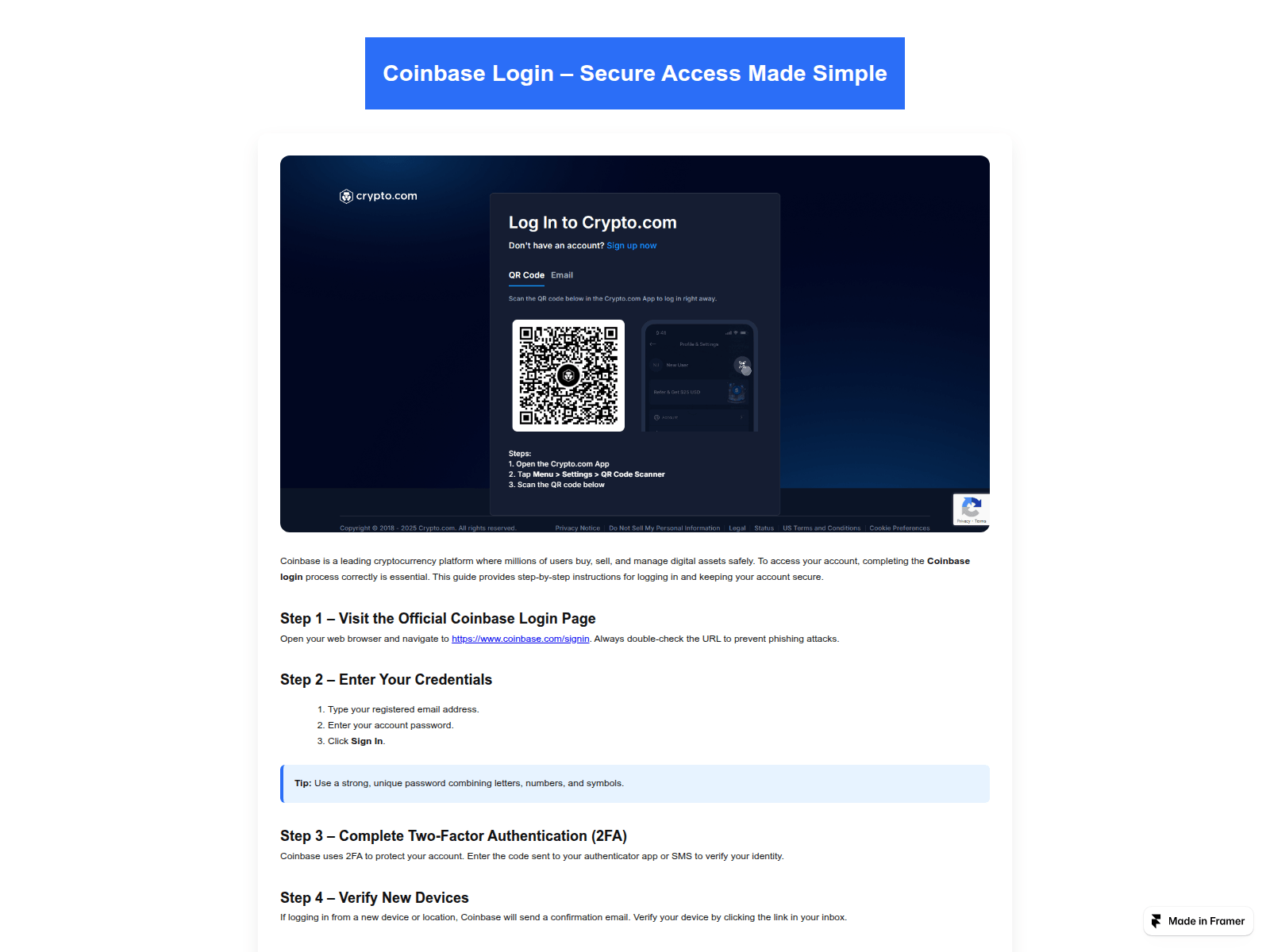Open the Made in Framer badge
Screen dimensions: 1270x952
point(1199,921)
